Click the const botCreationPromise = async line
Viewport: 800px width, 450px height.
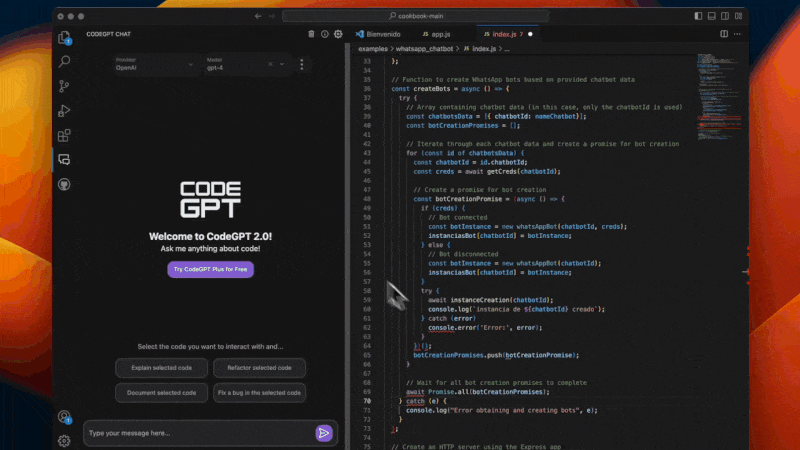489,199
